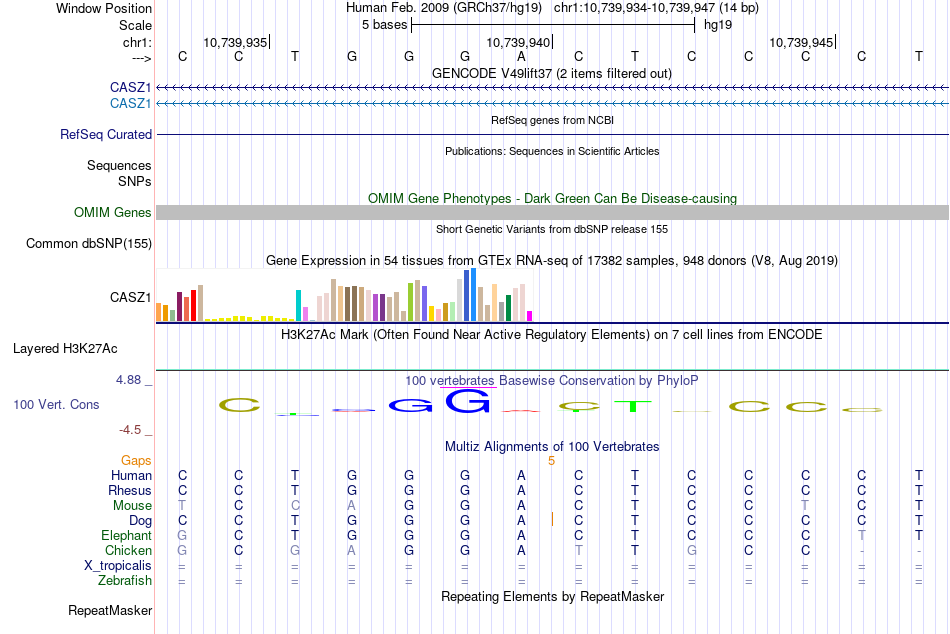This screenshot has width=950, height=634.
Task: Click the Scale label
Action: (136, 25)
